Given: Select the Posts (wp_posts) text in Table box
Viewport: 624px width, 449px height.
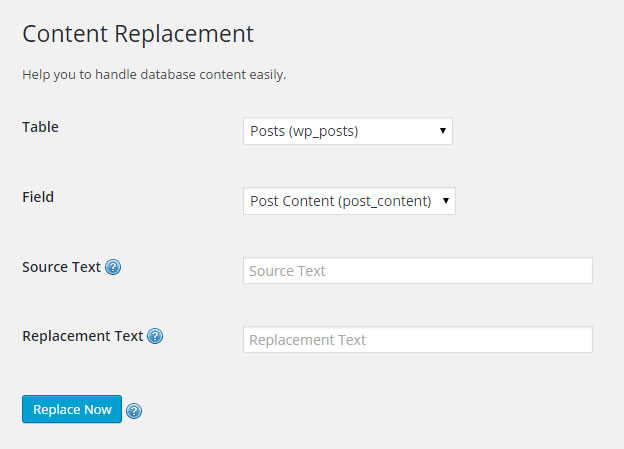Looking at the screenshot, I should click(304, 131).
